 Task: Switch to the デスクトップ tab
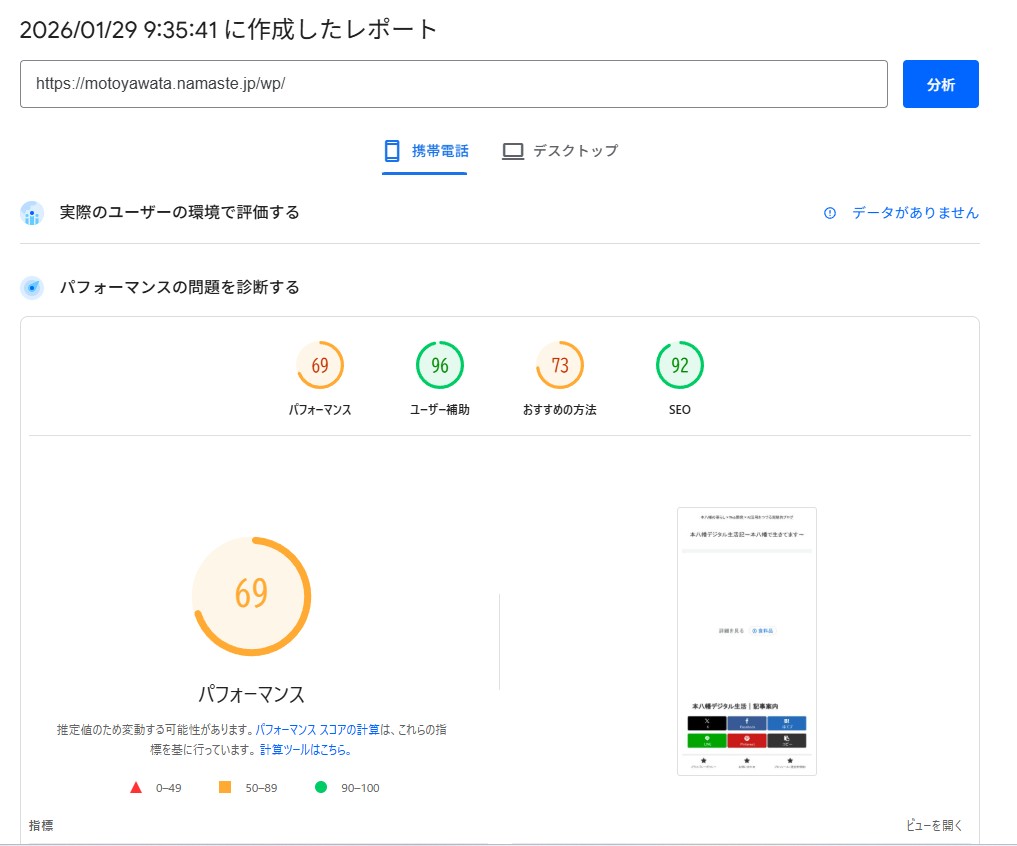point(560,151)
